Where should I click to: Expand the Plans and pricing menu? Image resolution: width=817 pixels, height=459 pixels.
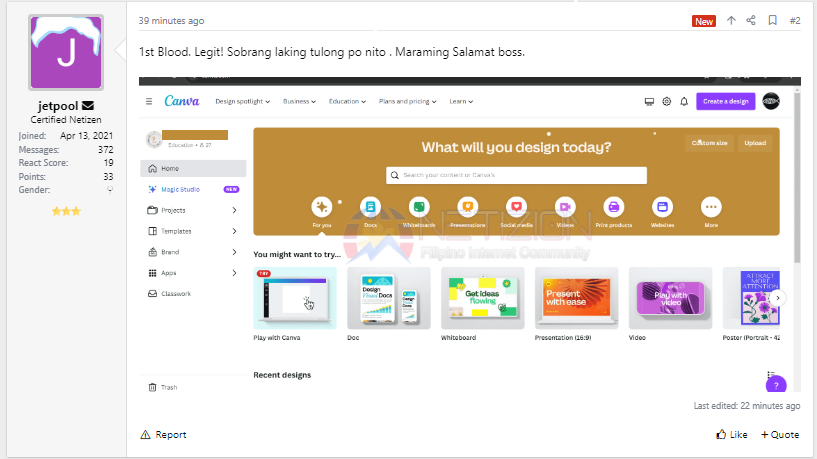pyautogui.click(x=407, y=102)
